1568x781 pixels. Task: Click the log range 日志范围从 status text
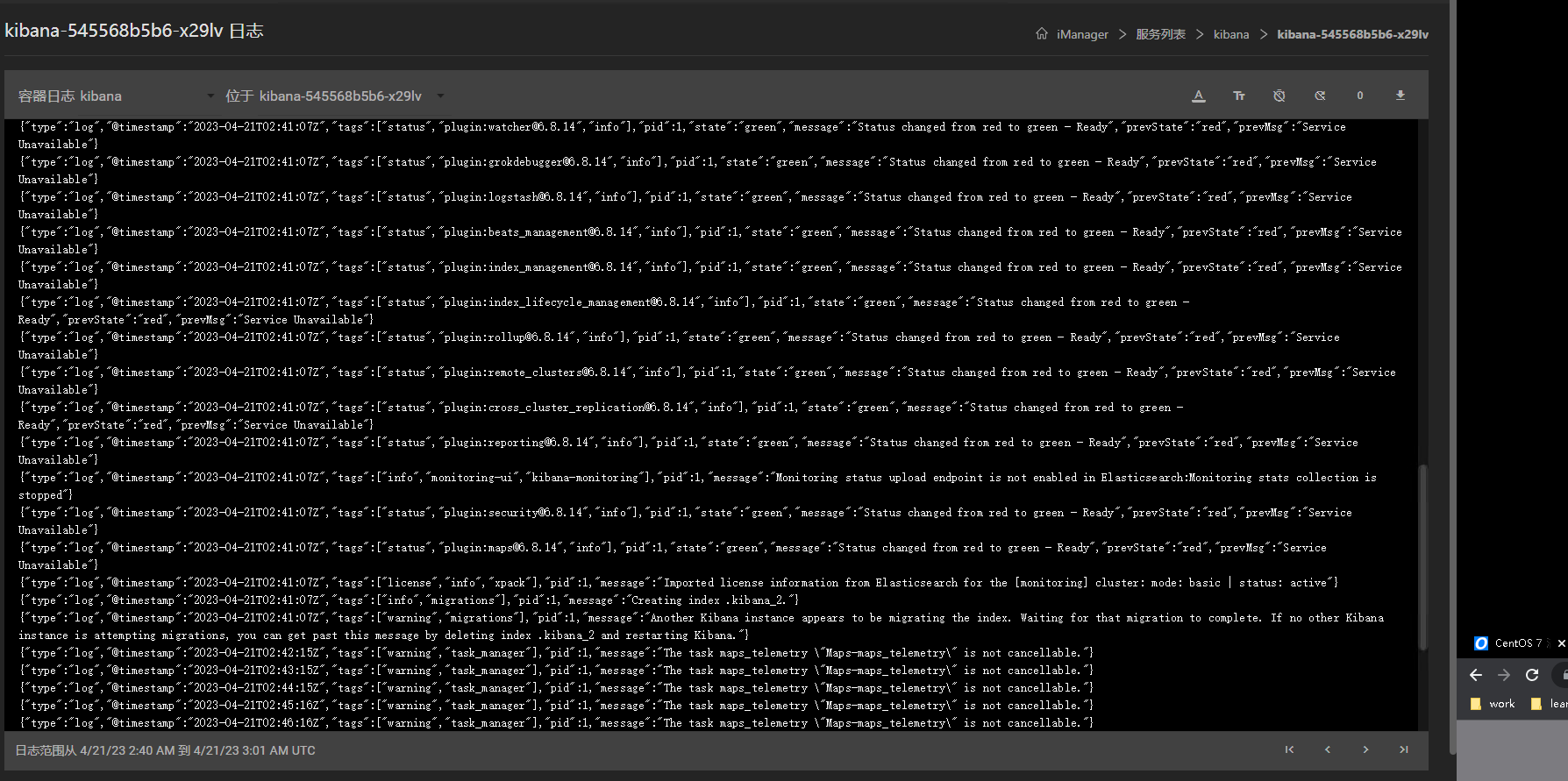click(x=165, y=750)
